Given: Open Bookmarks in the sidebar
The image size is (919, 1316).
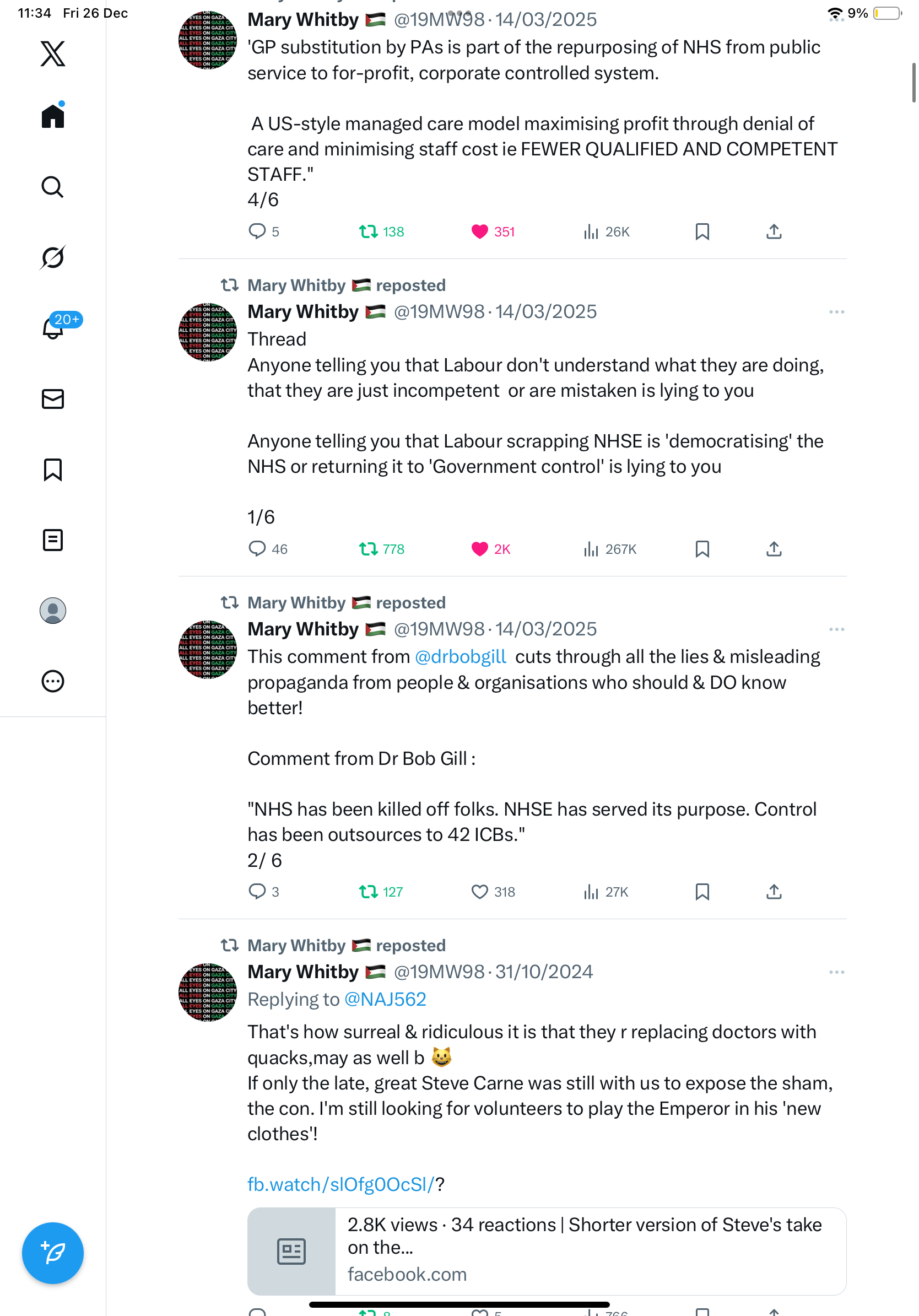Looking at the screenshot, I should (53, 470).
